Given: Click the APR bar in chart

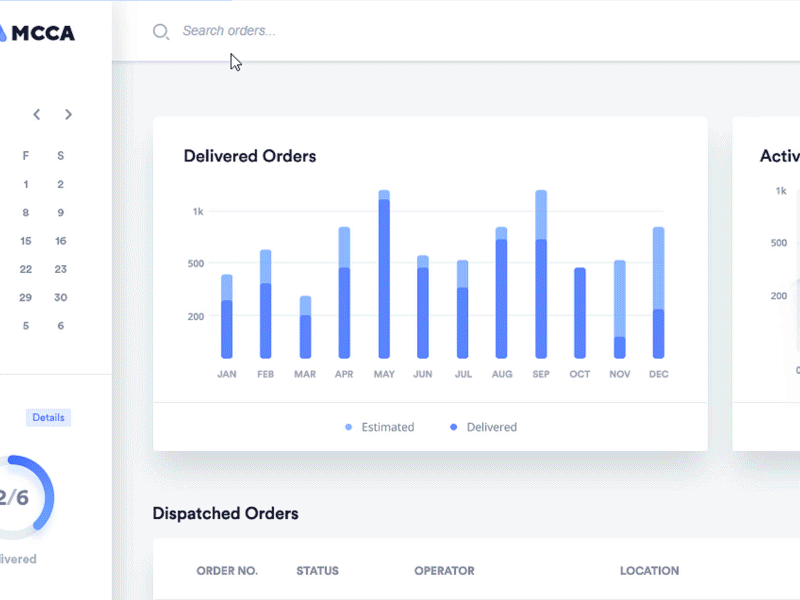Looking at the screenshot, I should (x=344, y=293).
